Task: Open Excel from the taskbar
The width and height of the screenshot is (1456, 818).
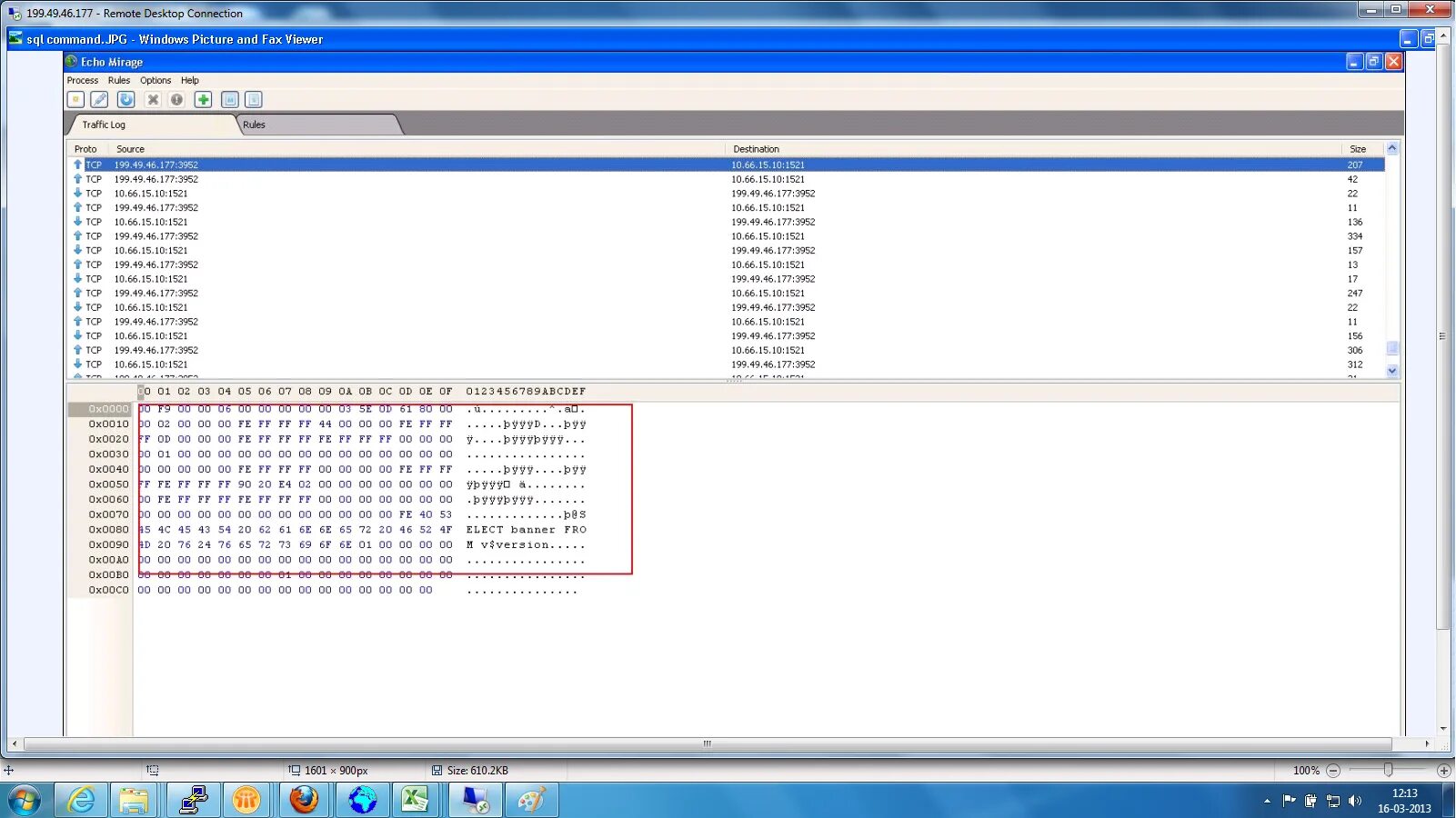Action: (x=416, y=801)
